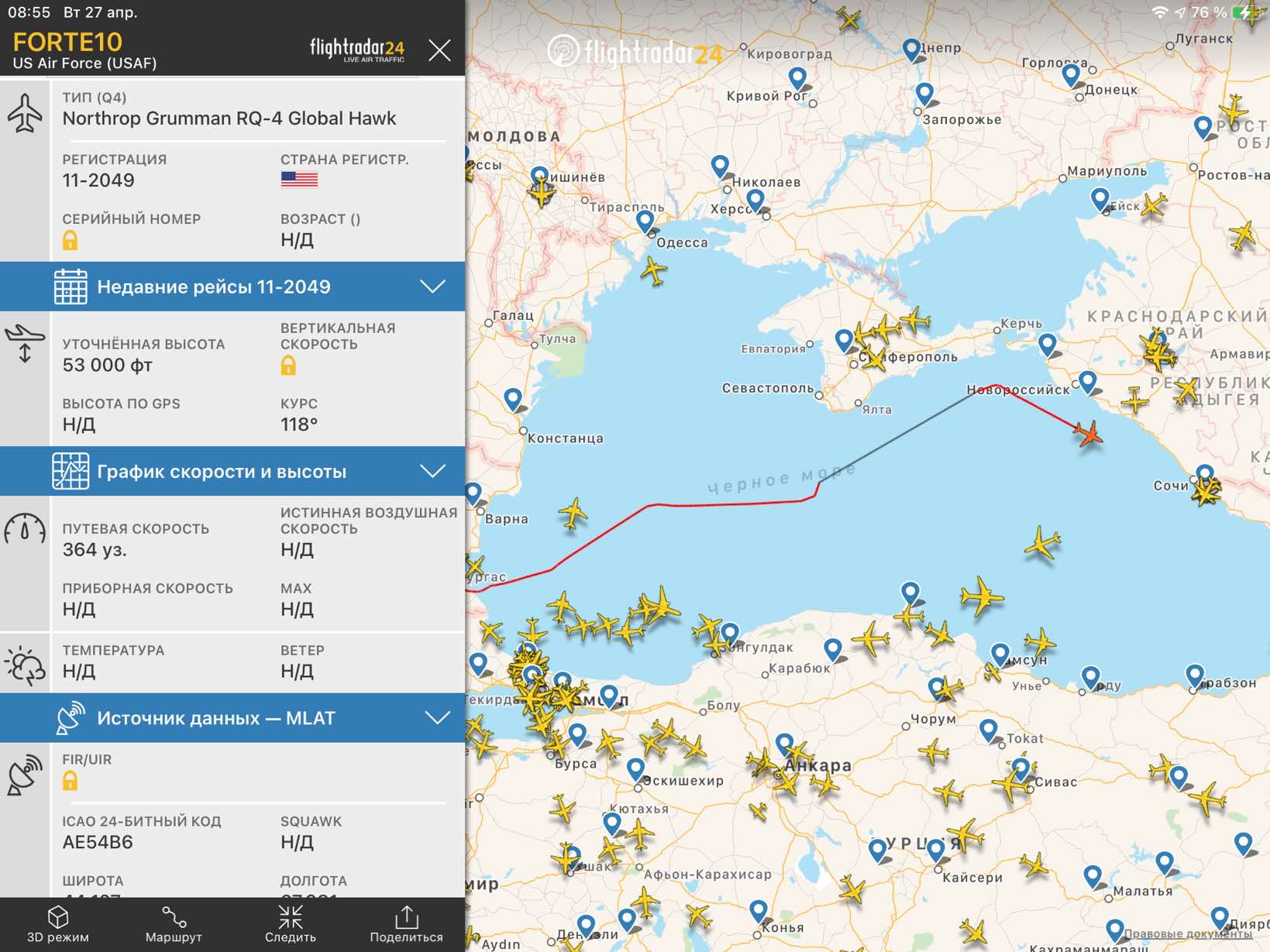This screenshot has width=1270, height=952.
Task: Tap the airport pin near Днепр
Action: tap(912, 50)
